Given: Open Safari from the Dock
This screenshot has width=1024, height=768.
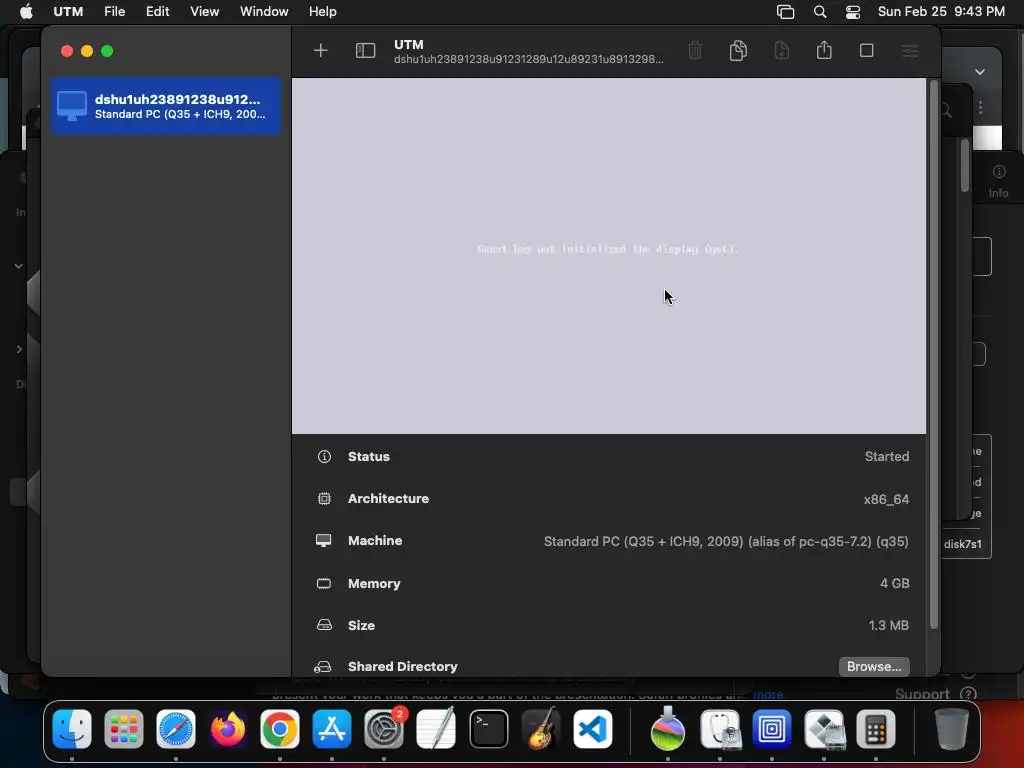Looking at the screenshot, I should click(176, 729).
